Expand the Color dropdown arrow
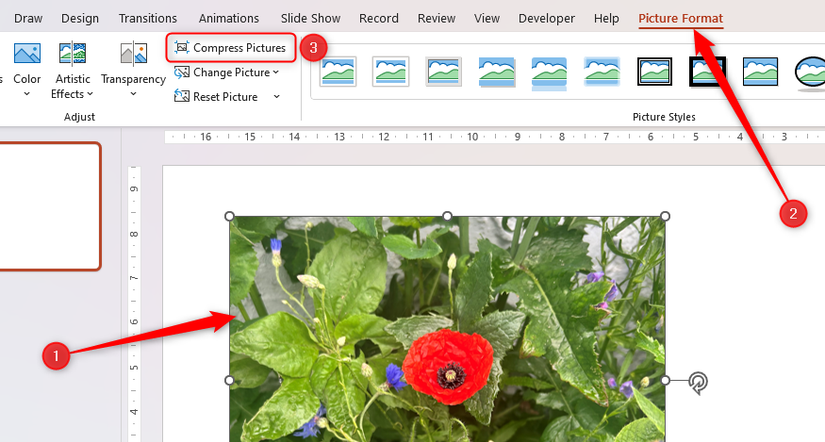825x442 pixels. click(27, 94)
